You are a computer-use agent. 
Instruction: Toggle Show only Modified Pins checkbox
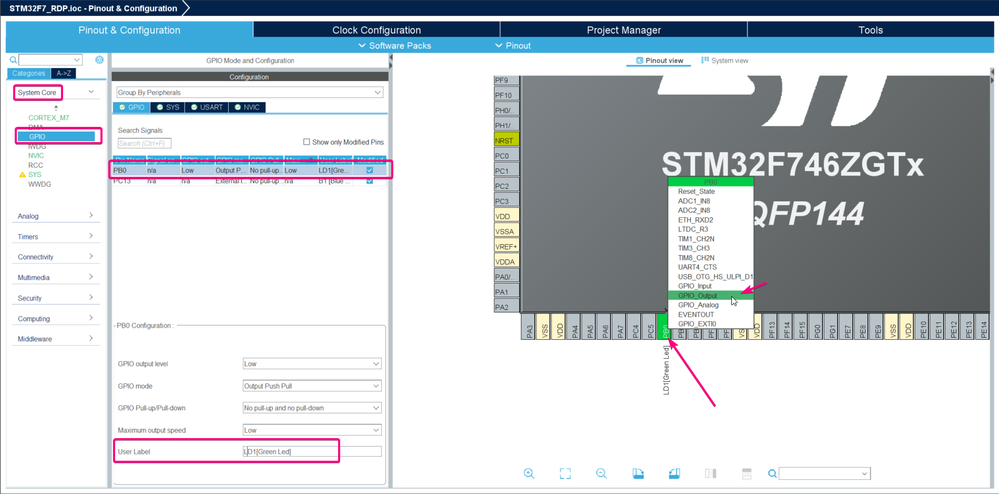306,142
